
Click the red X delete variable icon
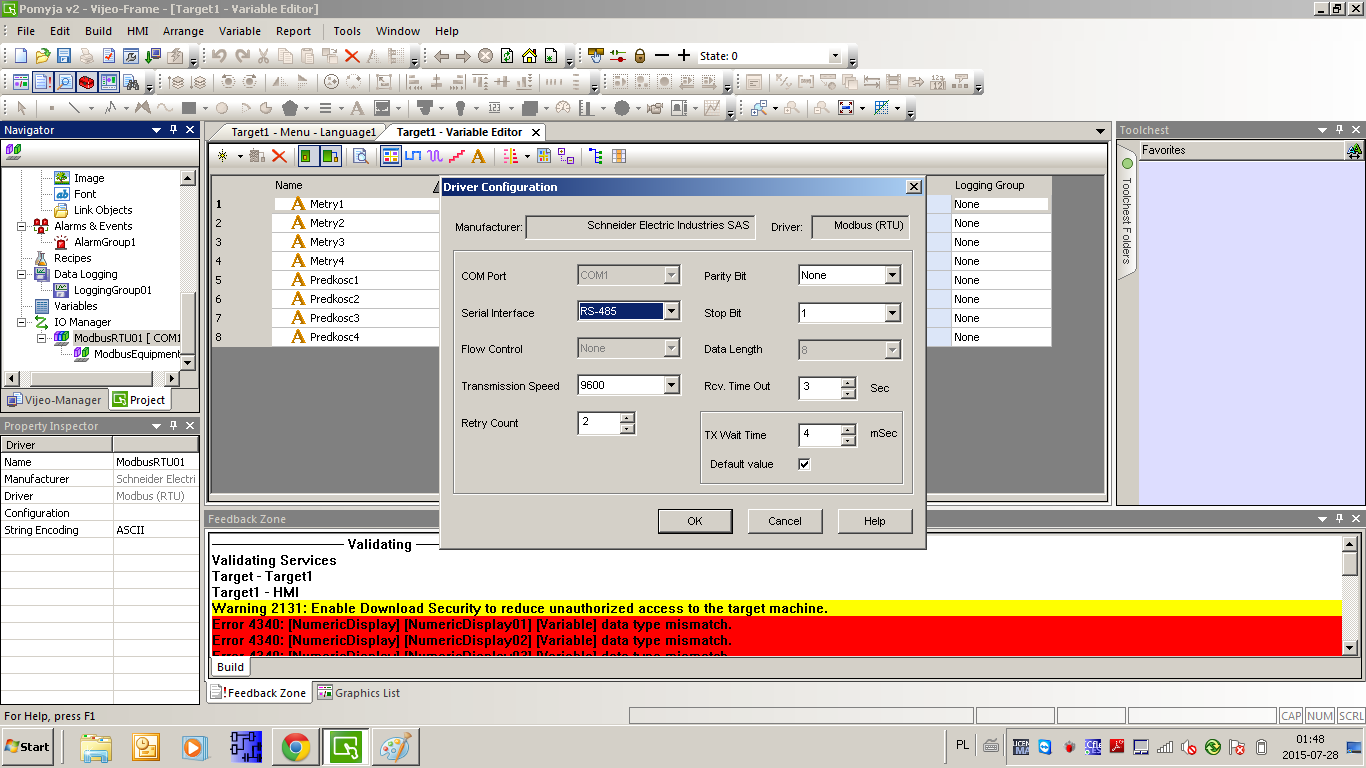279,156
